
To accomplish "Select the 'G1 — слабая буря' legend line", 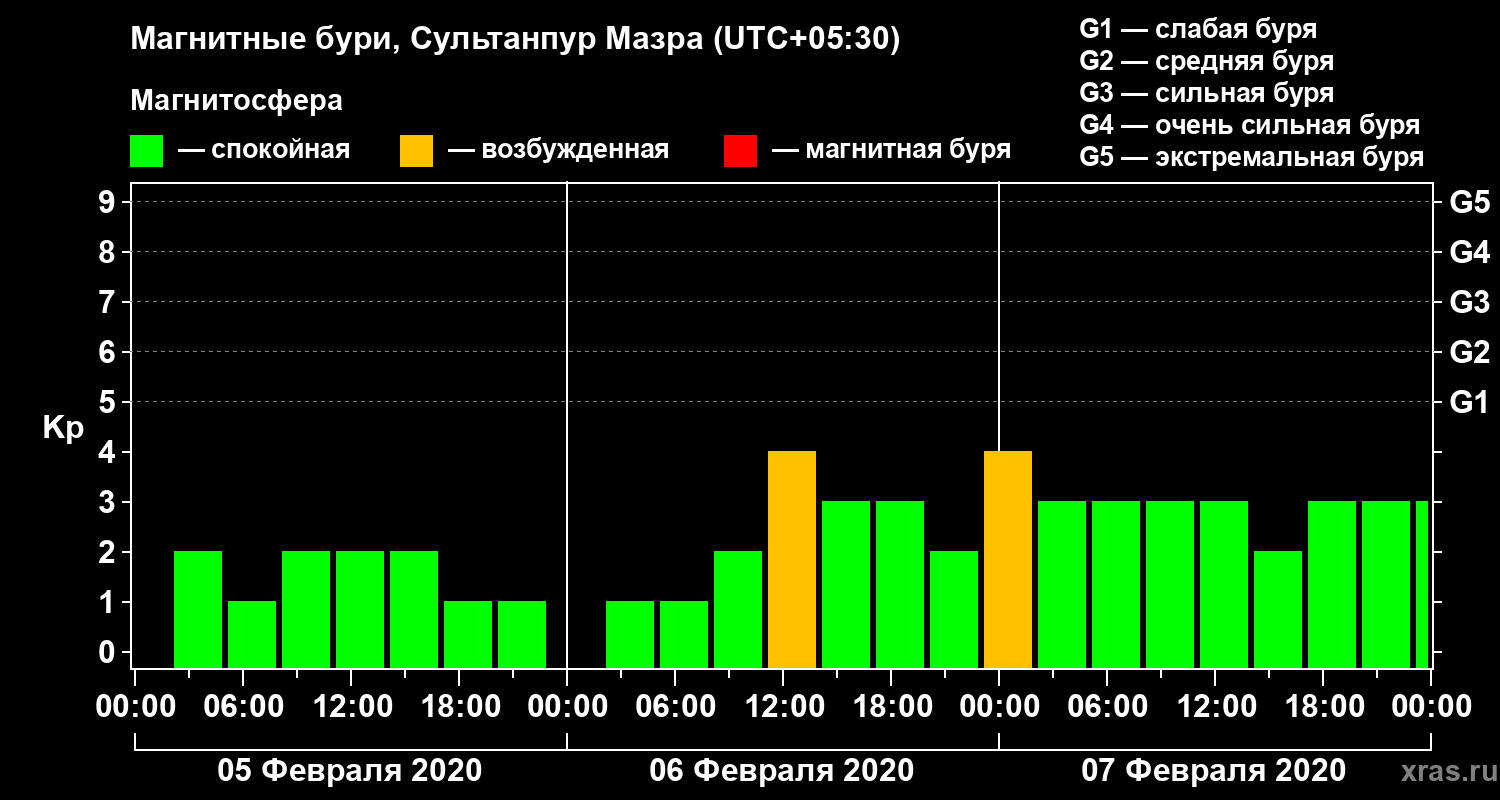I will coord(1198,29).
